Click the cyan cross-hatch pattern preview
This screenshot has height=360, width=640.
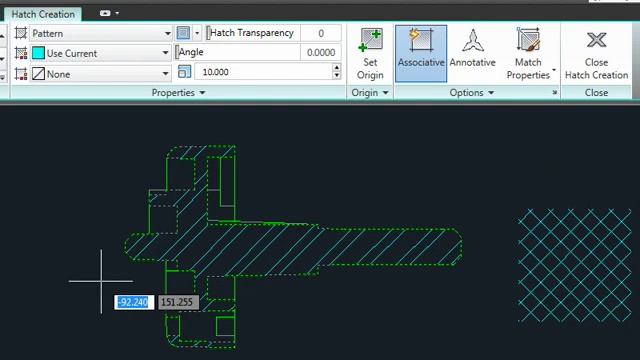tap(575, 265)
